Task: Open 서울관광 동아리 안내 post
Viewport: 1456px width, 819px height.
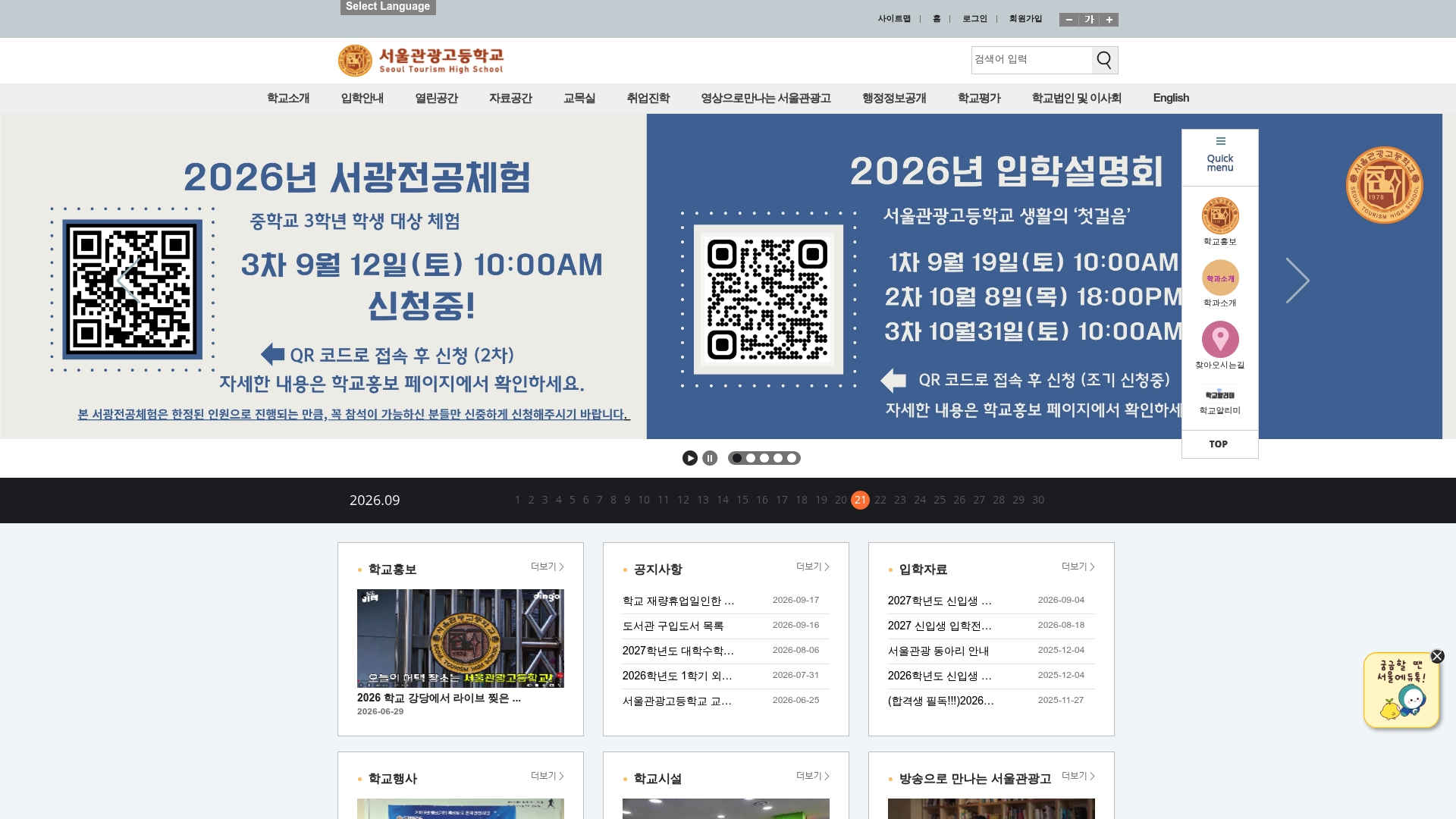Action: tap(938, 651)
